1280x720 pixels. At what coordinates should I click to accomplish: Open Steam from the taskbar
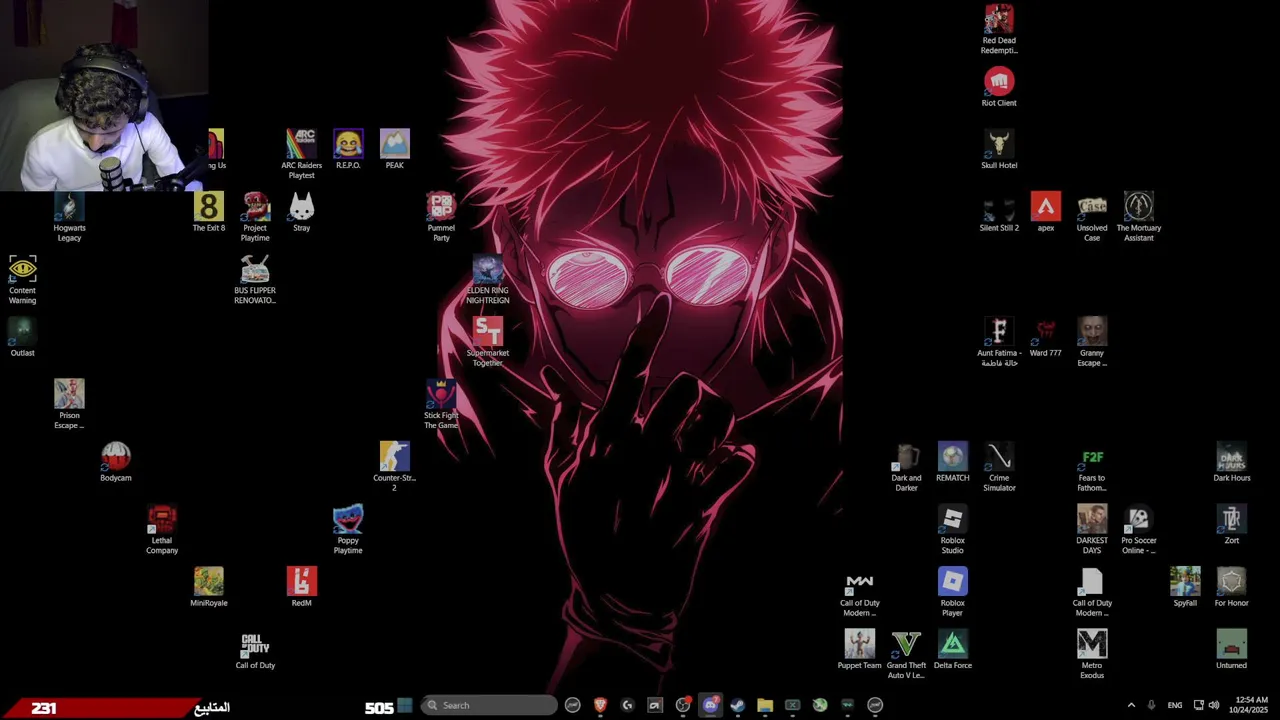point(737,705)
